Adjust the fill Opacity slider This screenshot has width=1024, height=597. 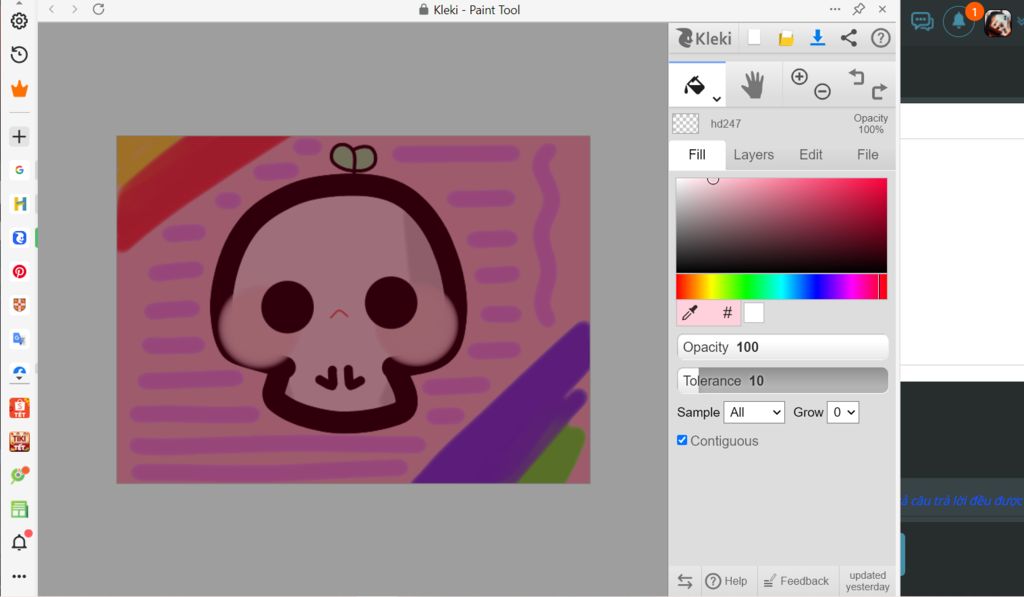click(782, 347)
